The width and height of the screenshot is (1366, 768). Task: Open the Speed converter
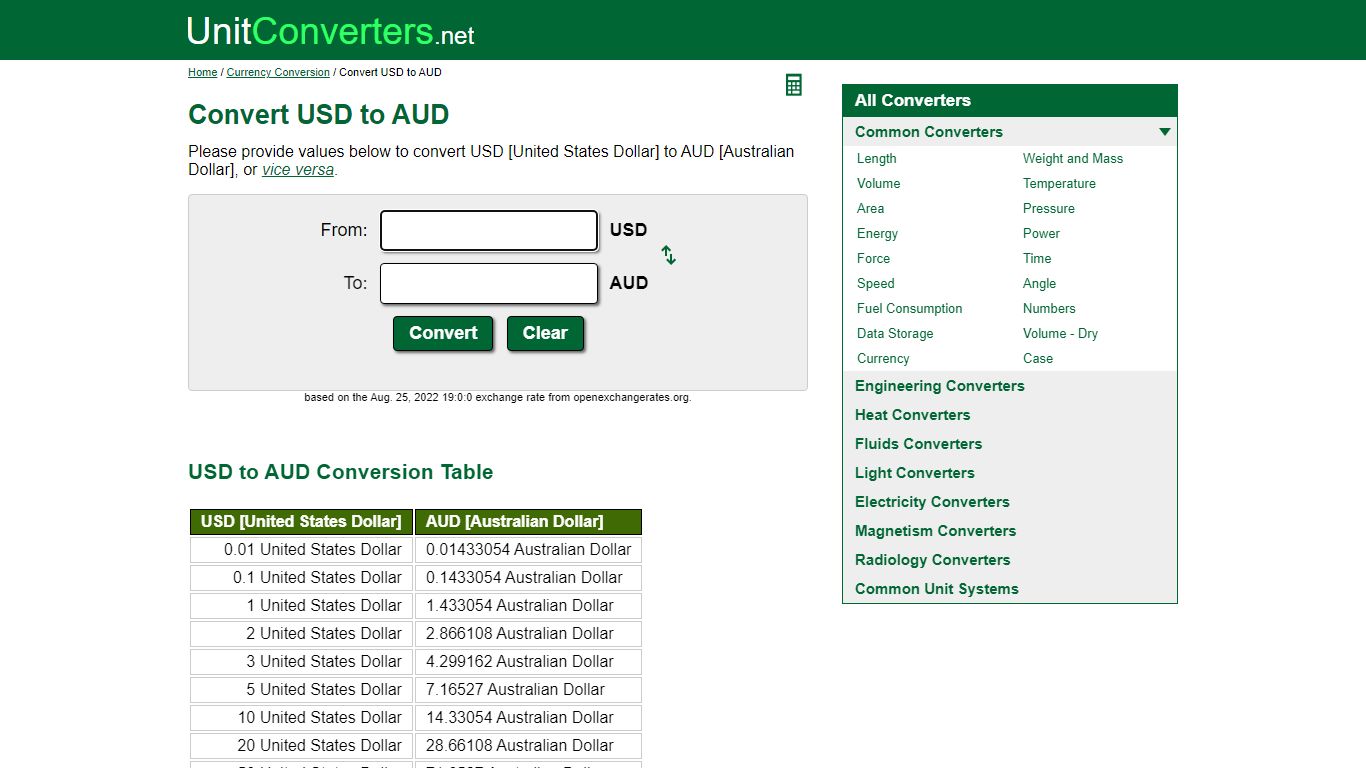pos(875,283)
